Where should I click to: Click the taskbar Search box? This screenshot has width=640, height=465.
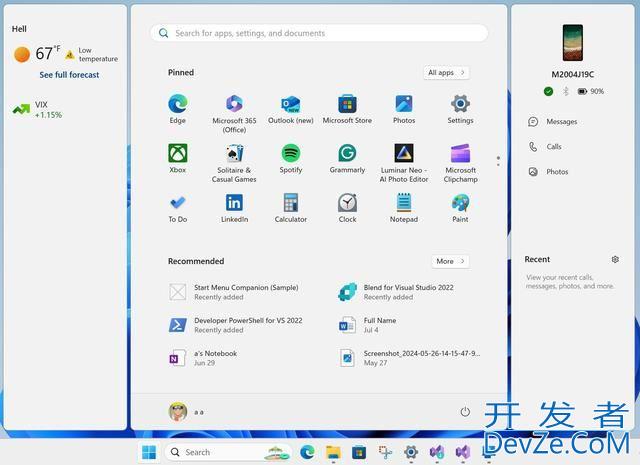(229, 452)
